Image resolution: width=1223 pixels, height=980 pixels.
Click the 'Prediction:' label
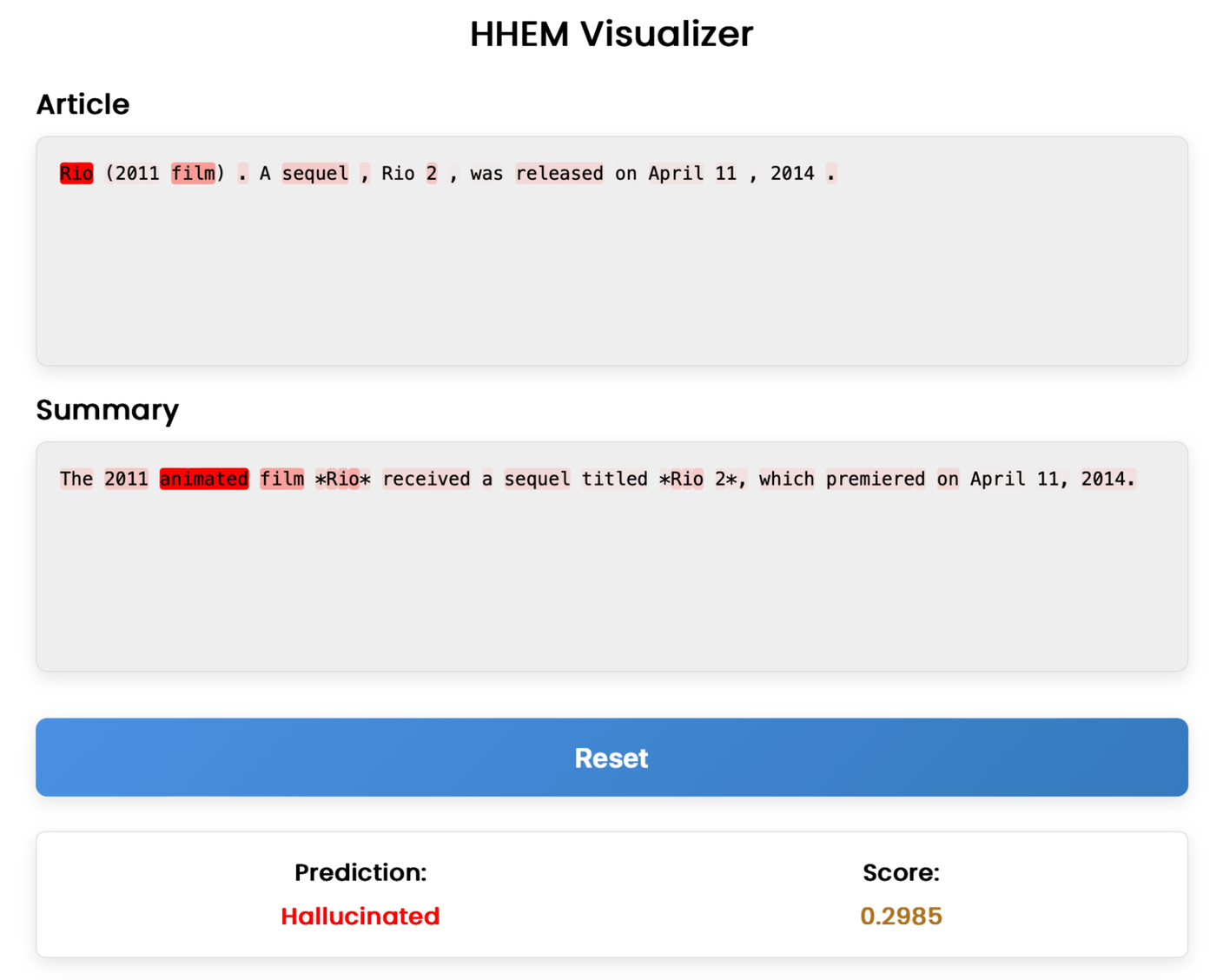pos(360,872)
